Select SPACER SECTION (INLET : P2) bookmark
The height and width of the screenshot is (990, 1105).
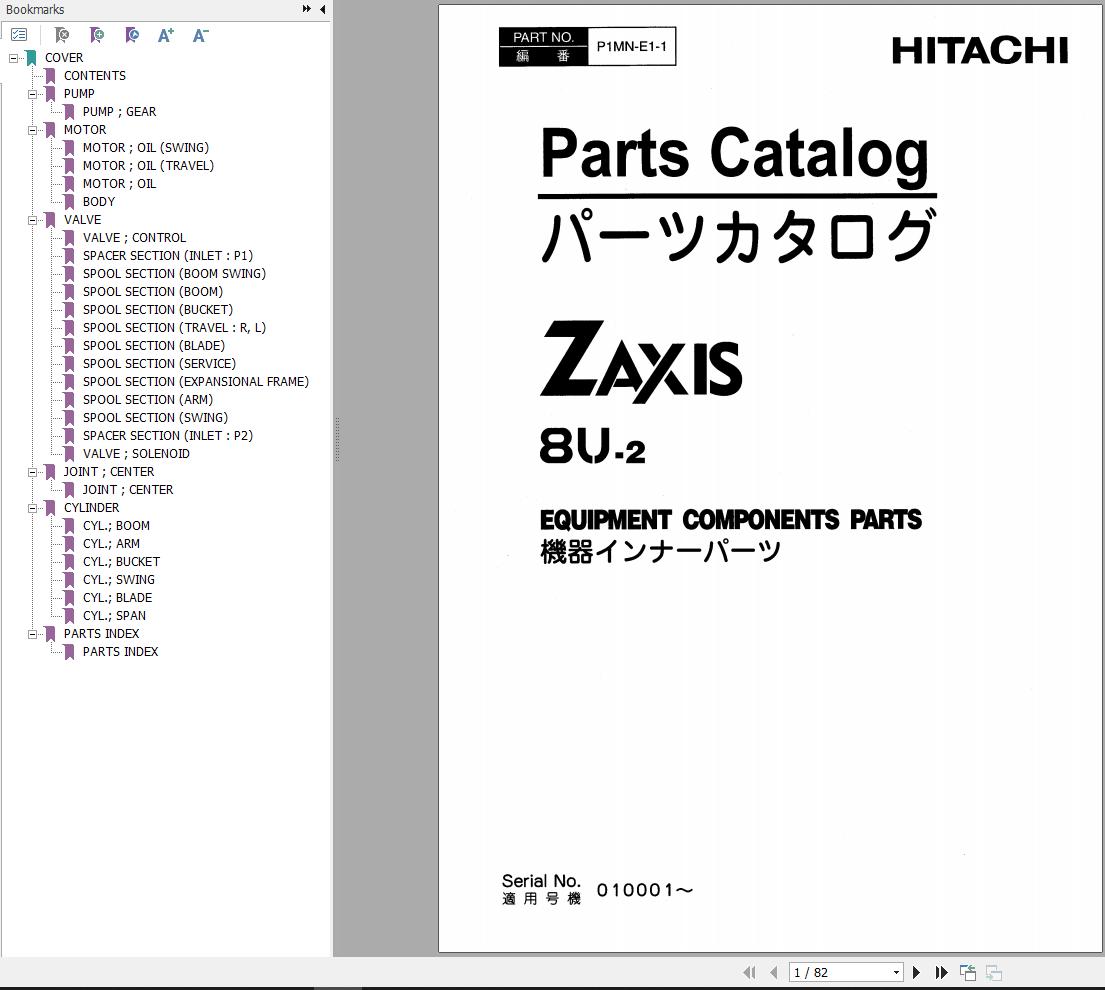click(168, 435)
